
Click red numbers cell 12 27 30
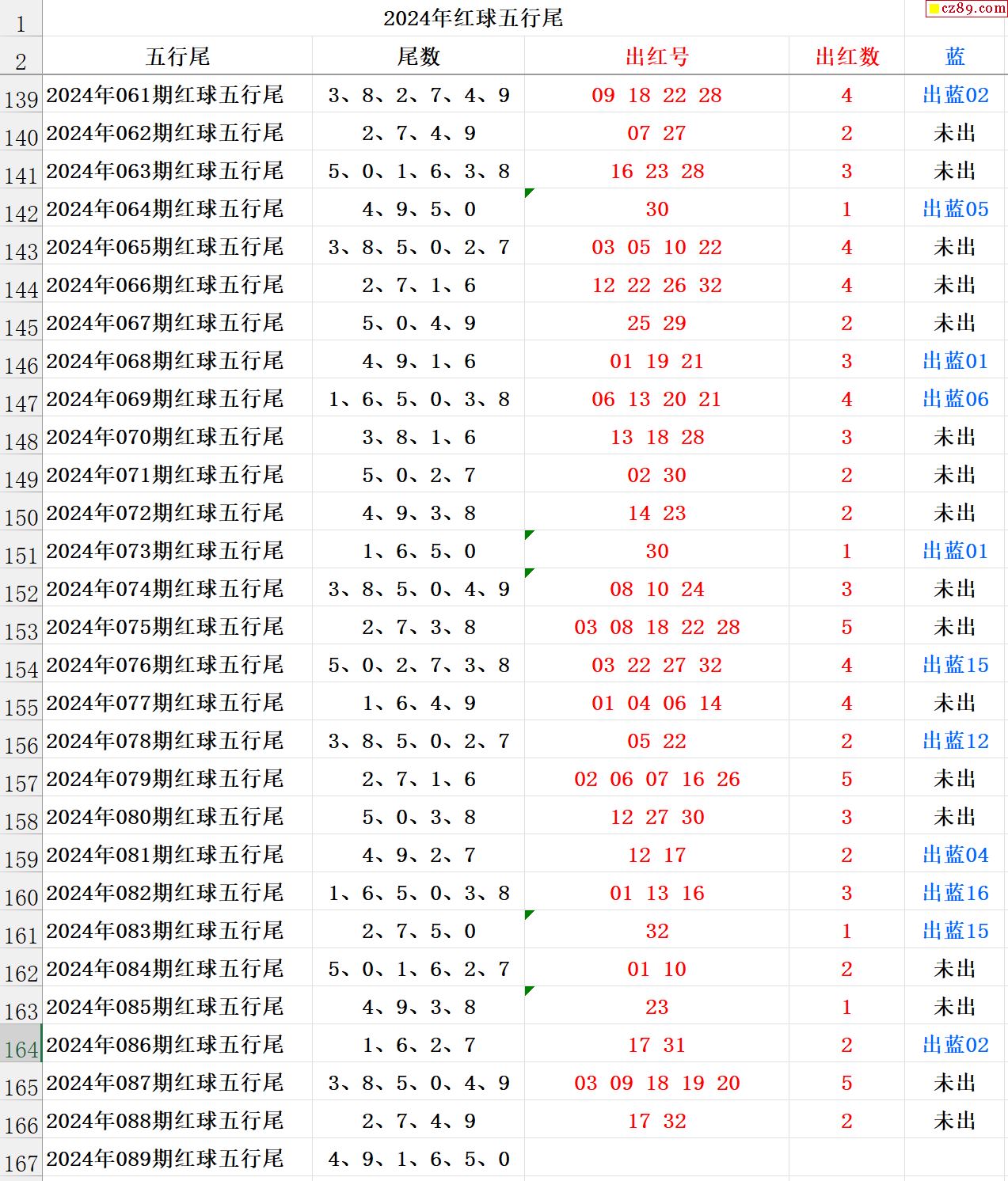pyautogui.click(x=656, y=817)
